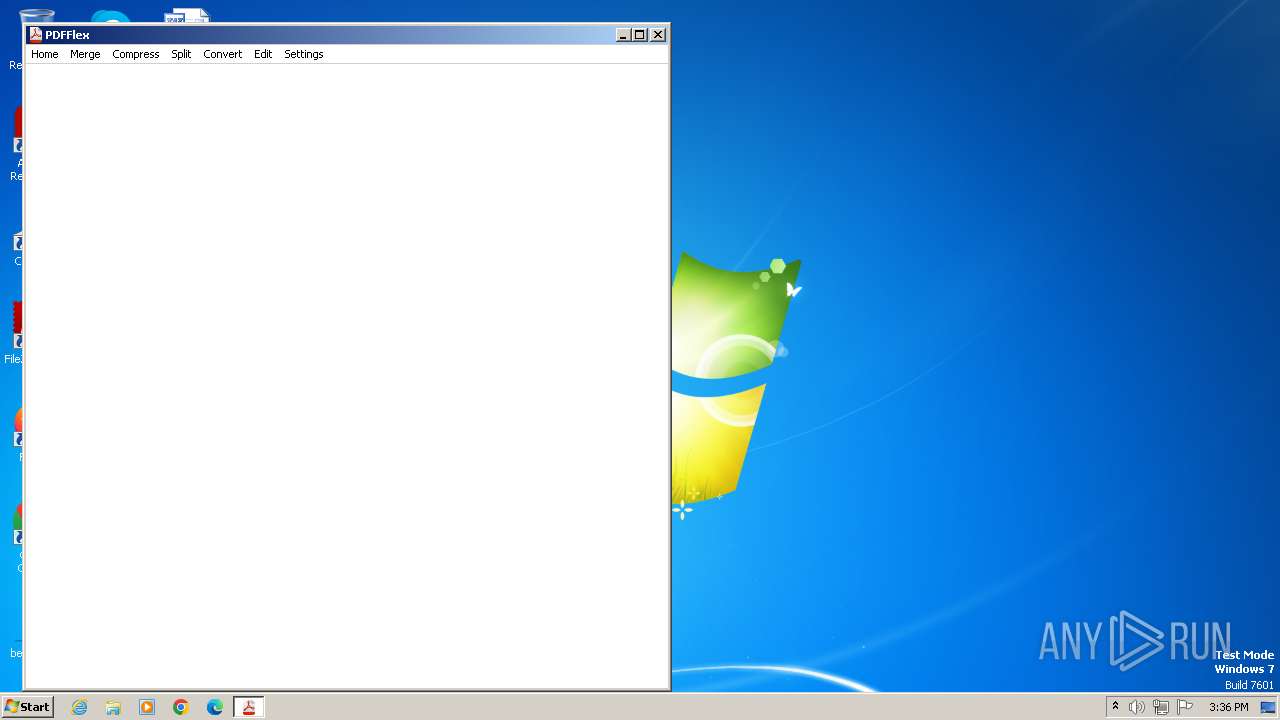Open the Split menu
The width and height of the screenshot is (1280, 720).
181,54
